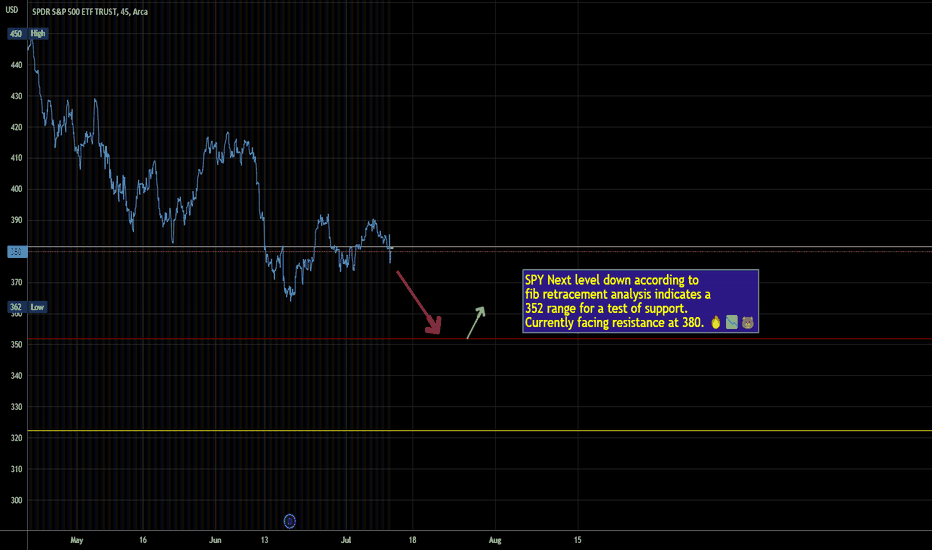Click the 400 price axis label
932x550 pixels.
[x=16, y=189]
